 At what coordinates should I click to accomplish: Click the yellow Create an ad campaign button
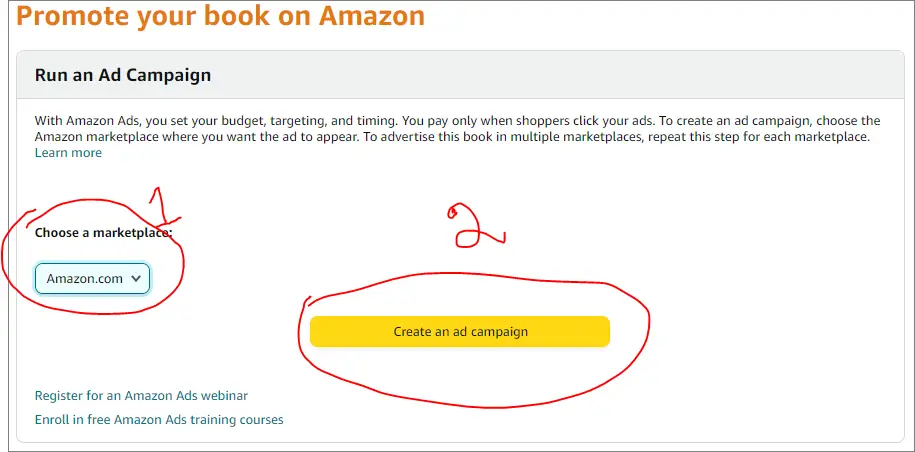click(x=459, y=331)
